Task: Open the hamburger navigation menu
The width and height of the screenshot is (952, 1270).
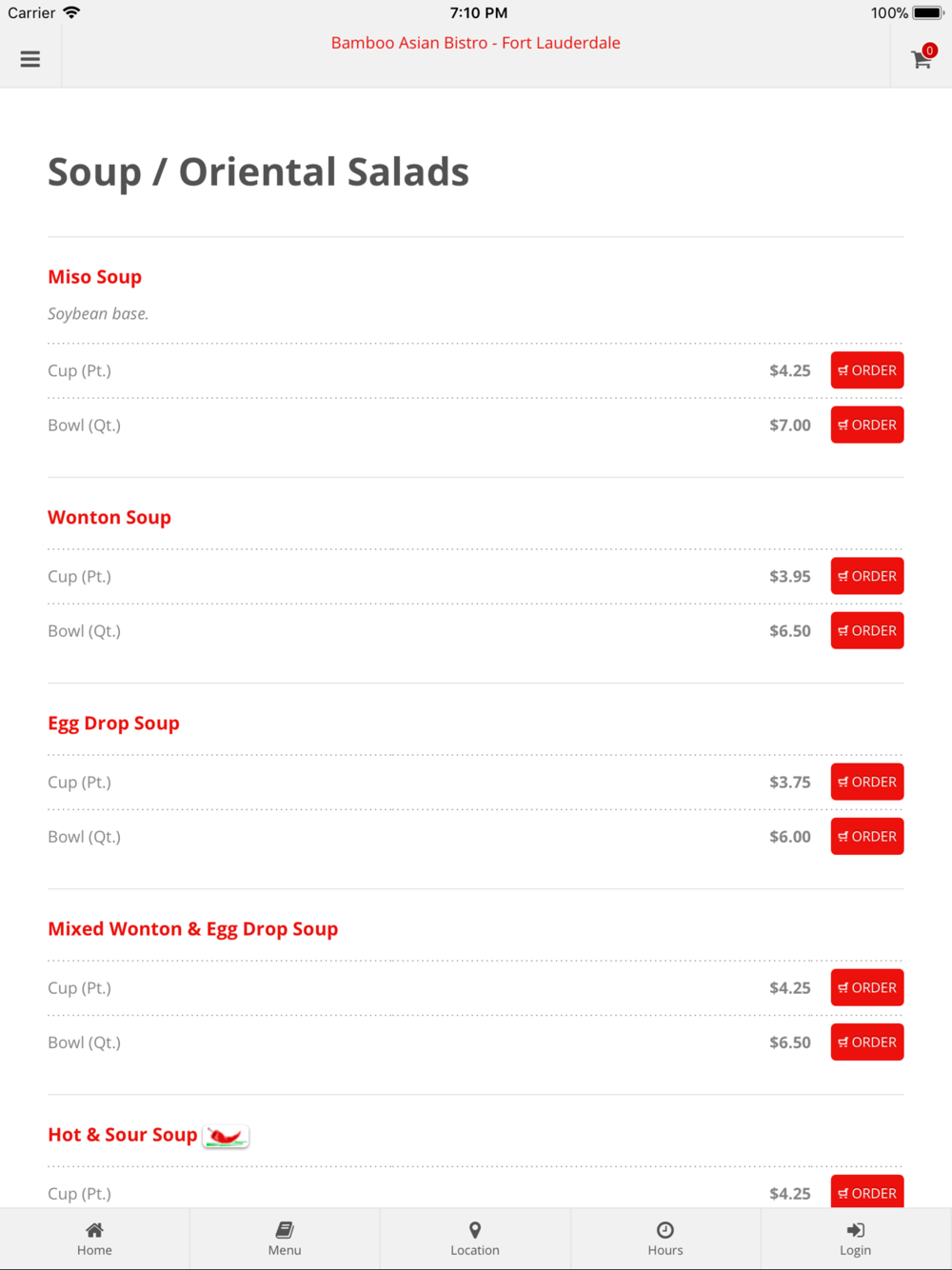Action: pyautogui.click(x=30, y=59)
